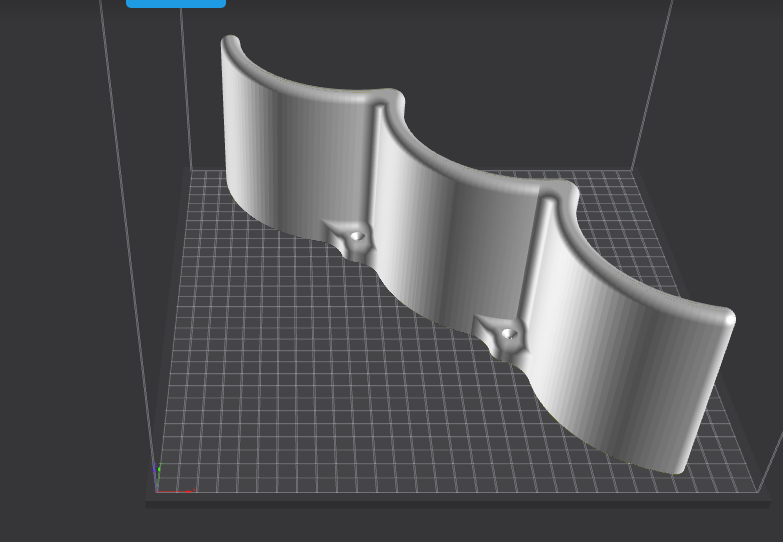The image size is (783, 542).
Task: Click the right vertical build volume edge line
Action: pos(652,80)
